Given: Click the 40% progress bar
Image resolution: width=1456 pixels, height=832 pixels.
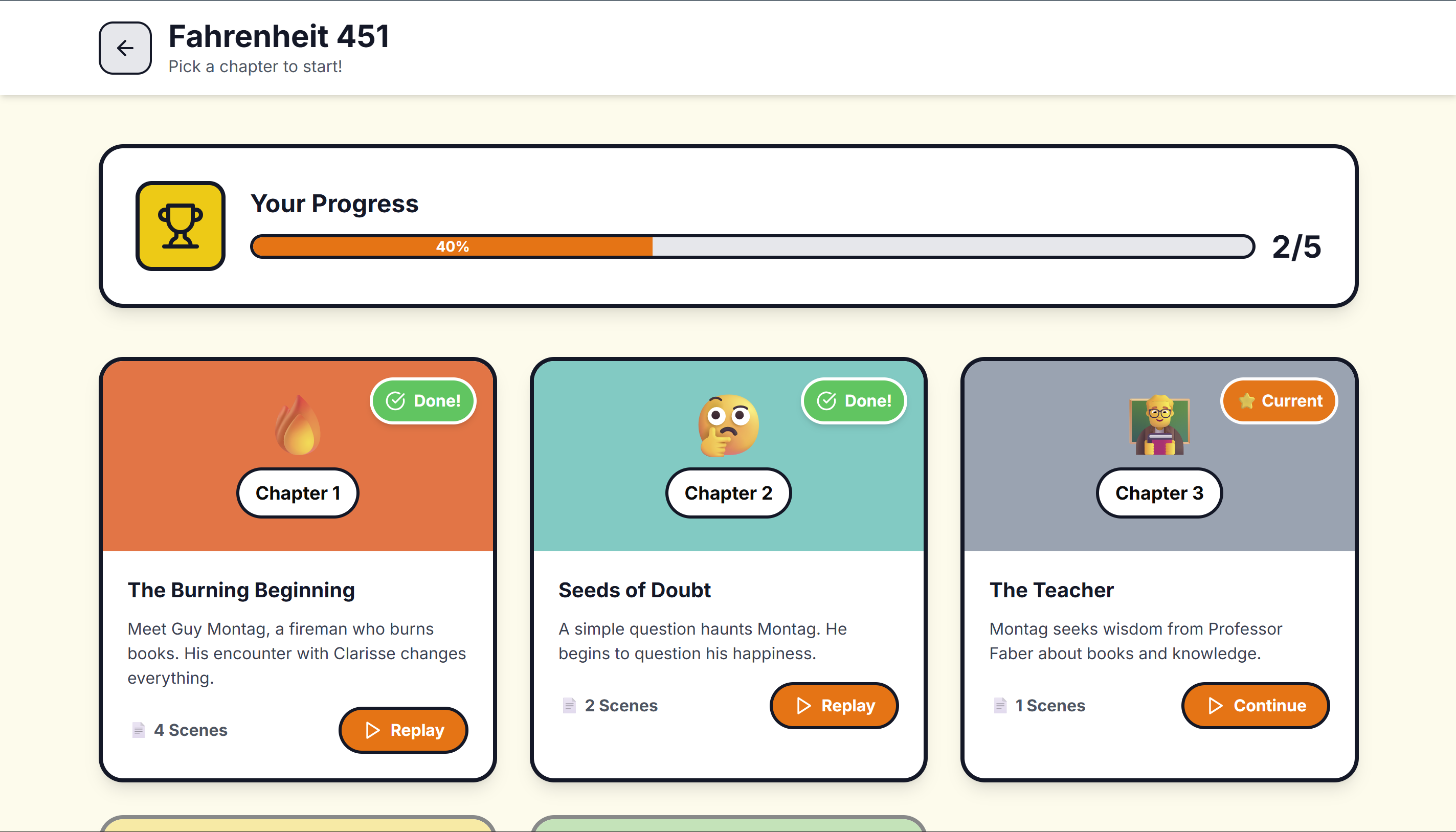Looking at the screenshot, I should click(752, 246).
